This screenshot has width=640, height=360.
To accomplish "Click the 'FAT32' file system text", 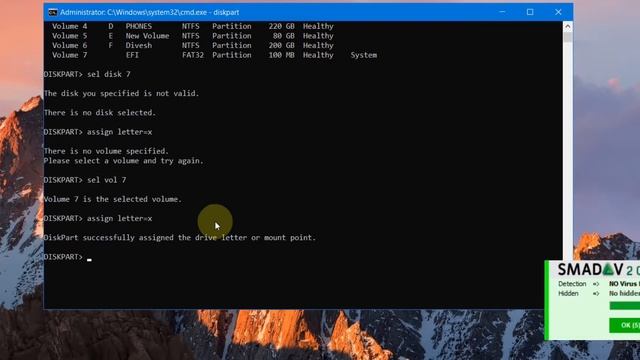I will [x=193, y=55].
